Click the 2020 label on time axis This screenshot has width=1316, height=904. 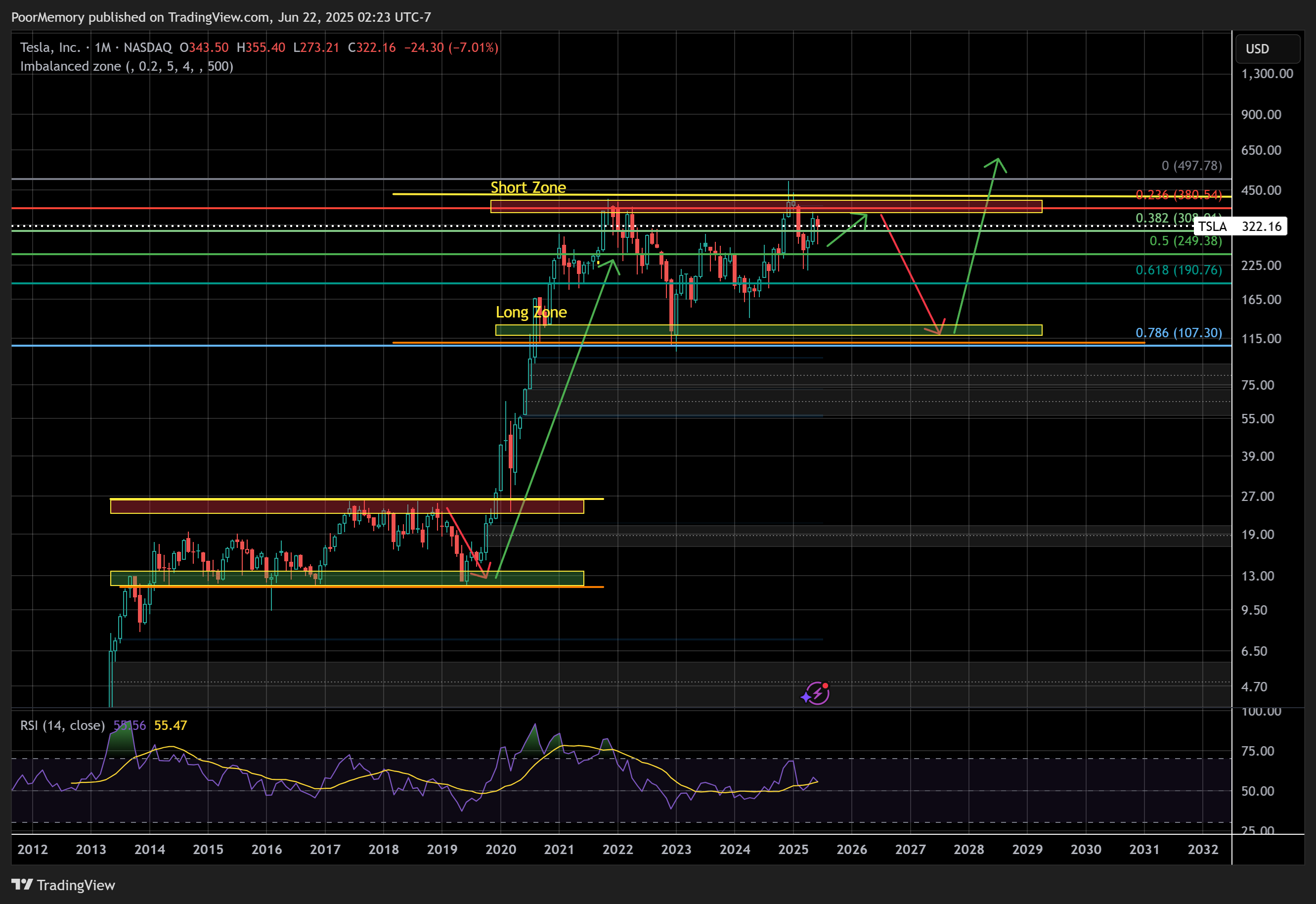tap(501, 850)
